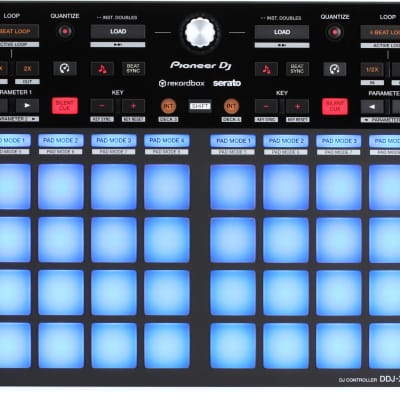The height and width of the screenshot is (400, 400).
Task: Trigger bottom-row pad under left deck PAD MODE 3
Action: click(x=114, y=346)
